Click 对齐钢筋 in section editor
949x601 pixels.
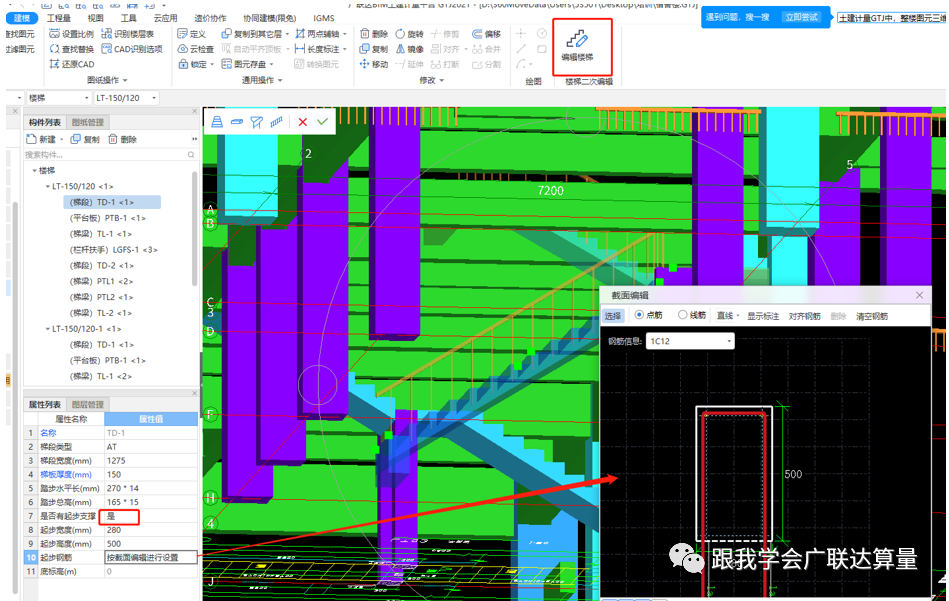804,316
